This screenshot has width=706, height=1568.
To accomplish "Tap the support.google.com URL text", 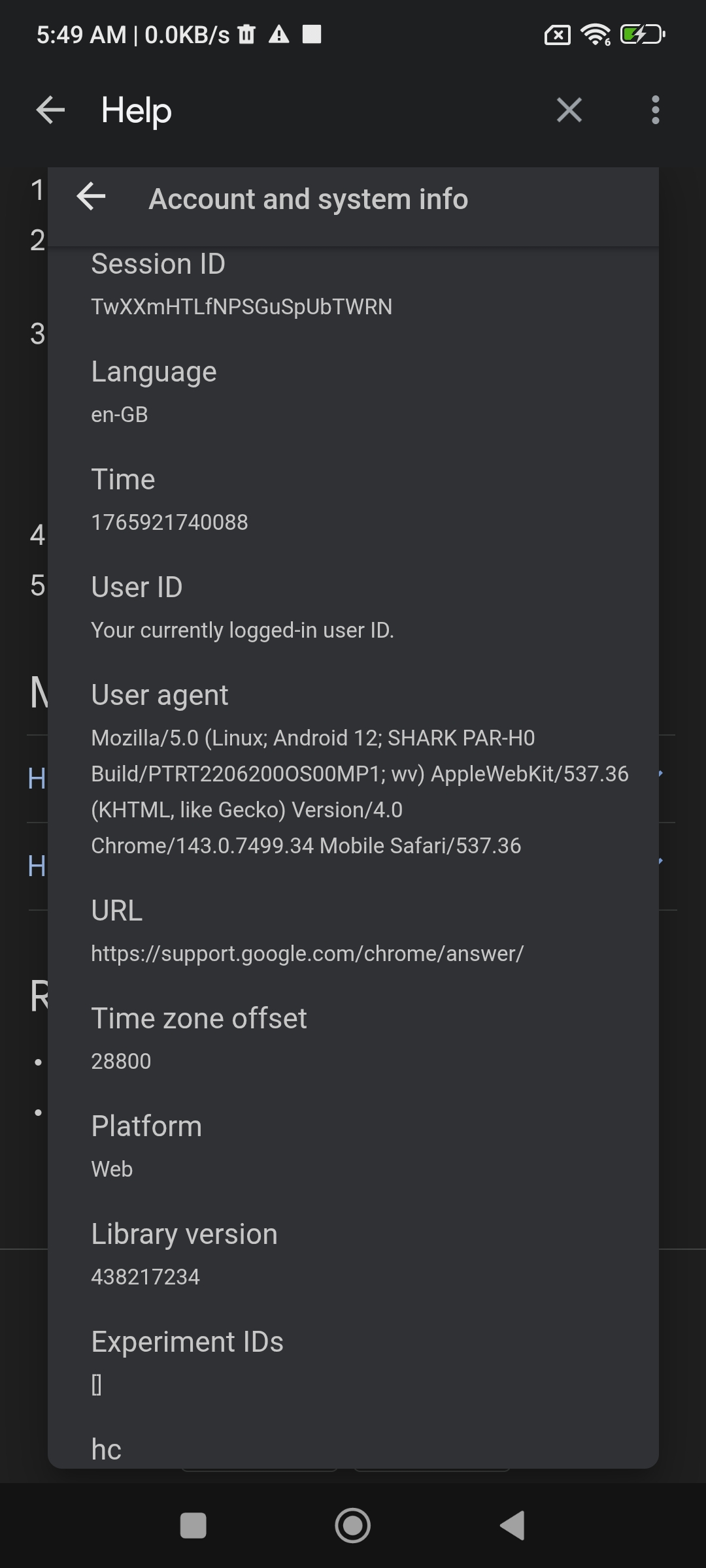I will 307,953.
